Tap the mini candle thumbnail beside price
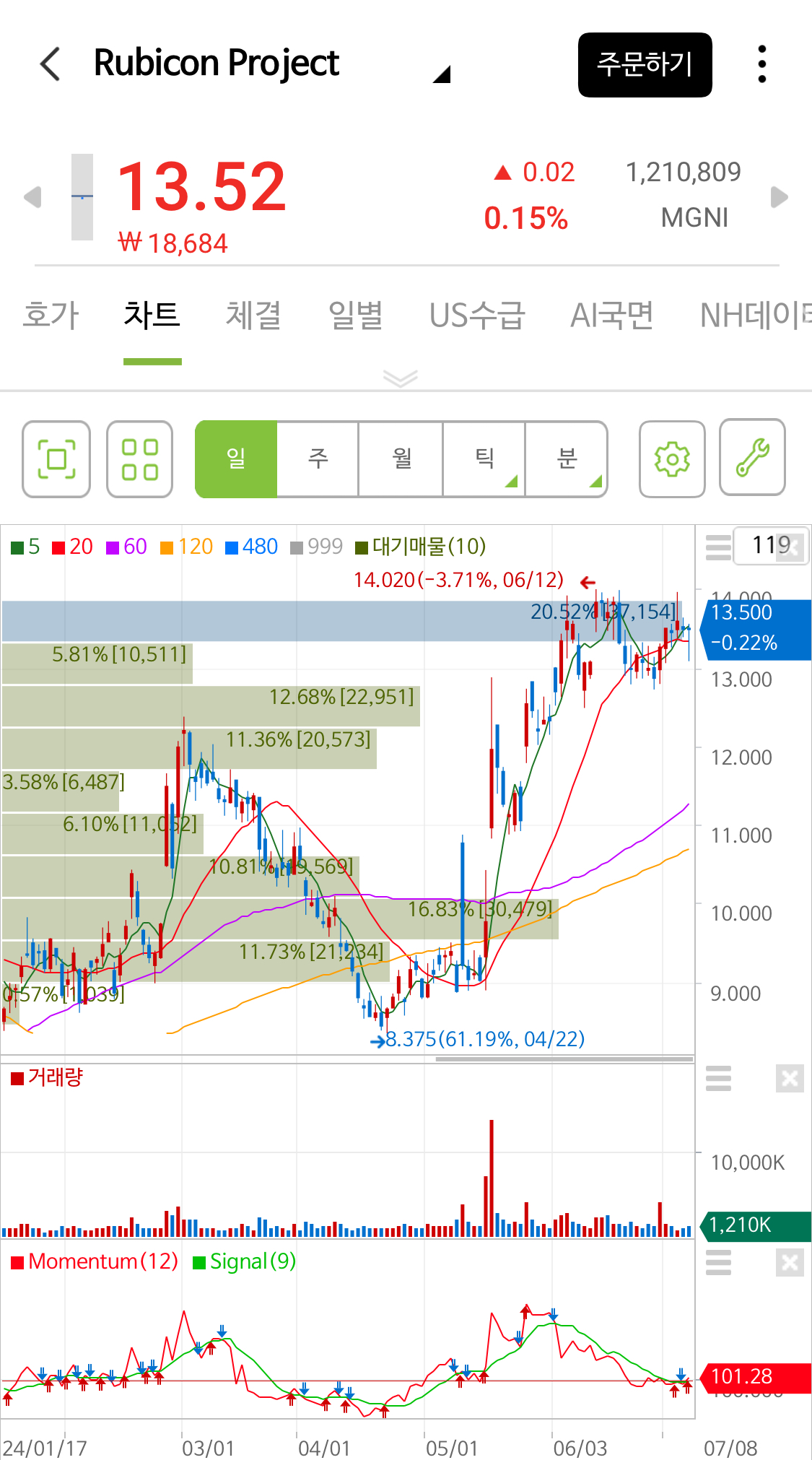Screen dimensions: 812x1460 82,196
